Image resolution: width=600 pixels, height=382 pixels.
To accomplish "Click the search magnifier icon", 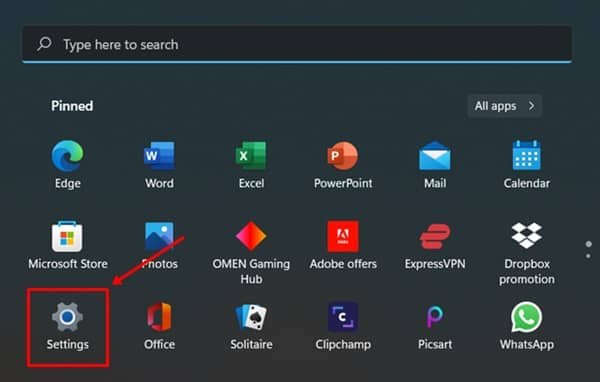I will (x=44, y=44).
